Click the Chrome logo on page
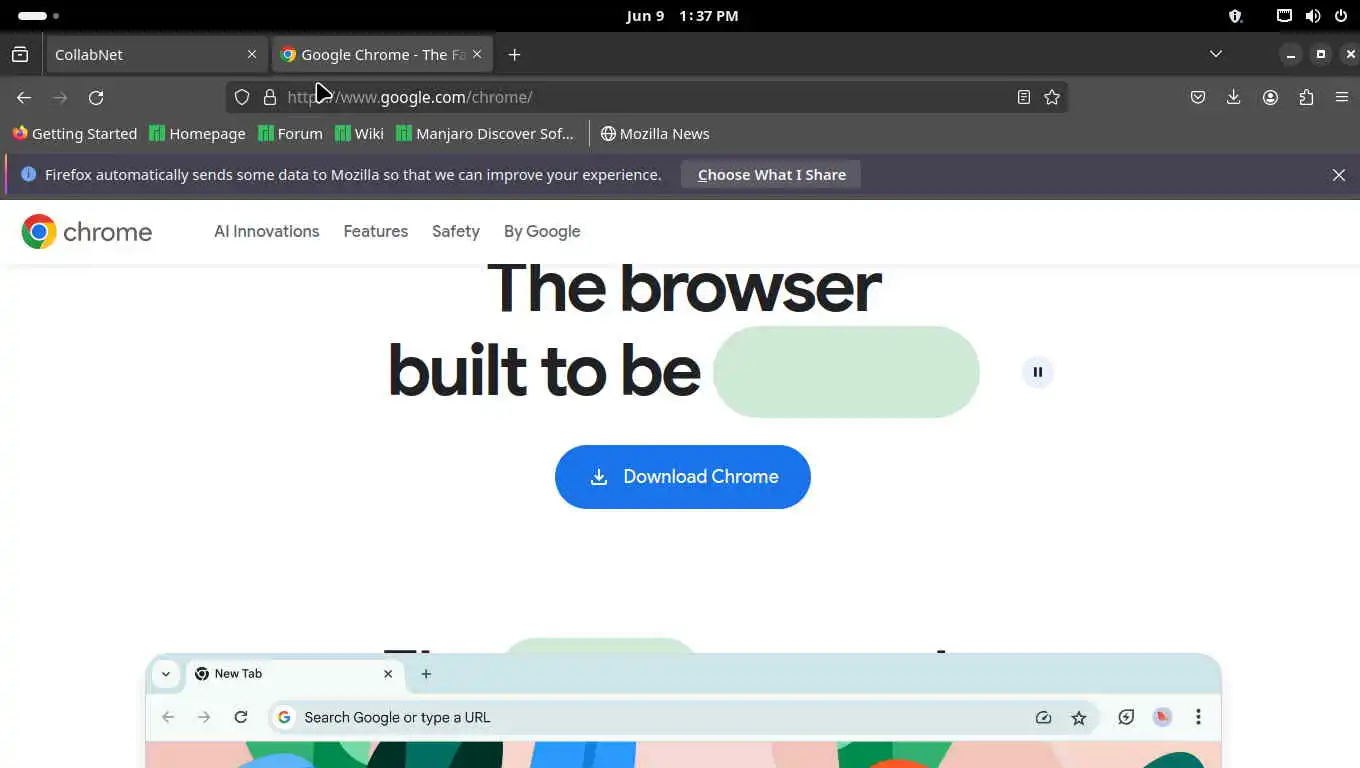The width and height of the screenshot is (1360, 768). tap(87, 232)
